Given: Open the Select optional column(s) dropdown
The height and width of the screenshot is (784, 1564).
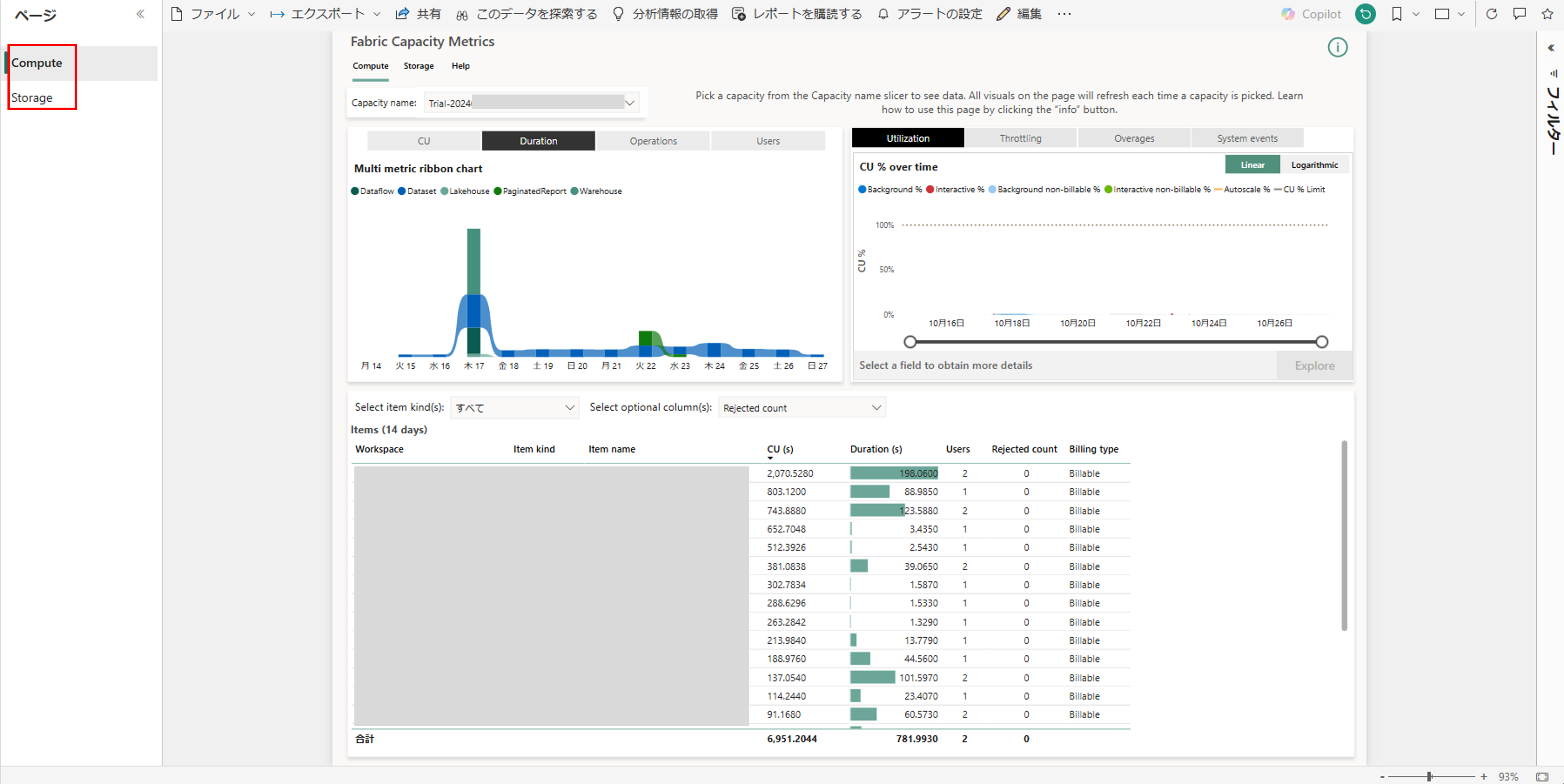Looking at the screenshot, I should pos(876,407).
